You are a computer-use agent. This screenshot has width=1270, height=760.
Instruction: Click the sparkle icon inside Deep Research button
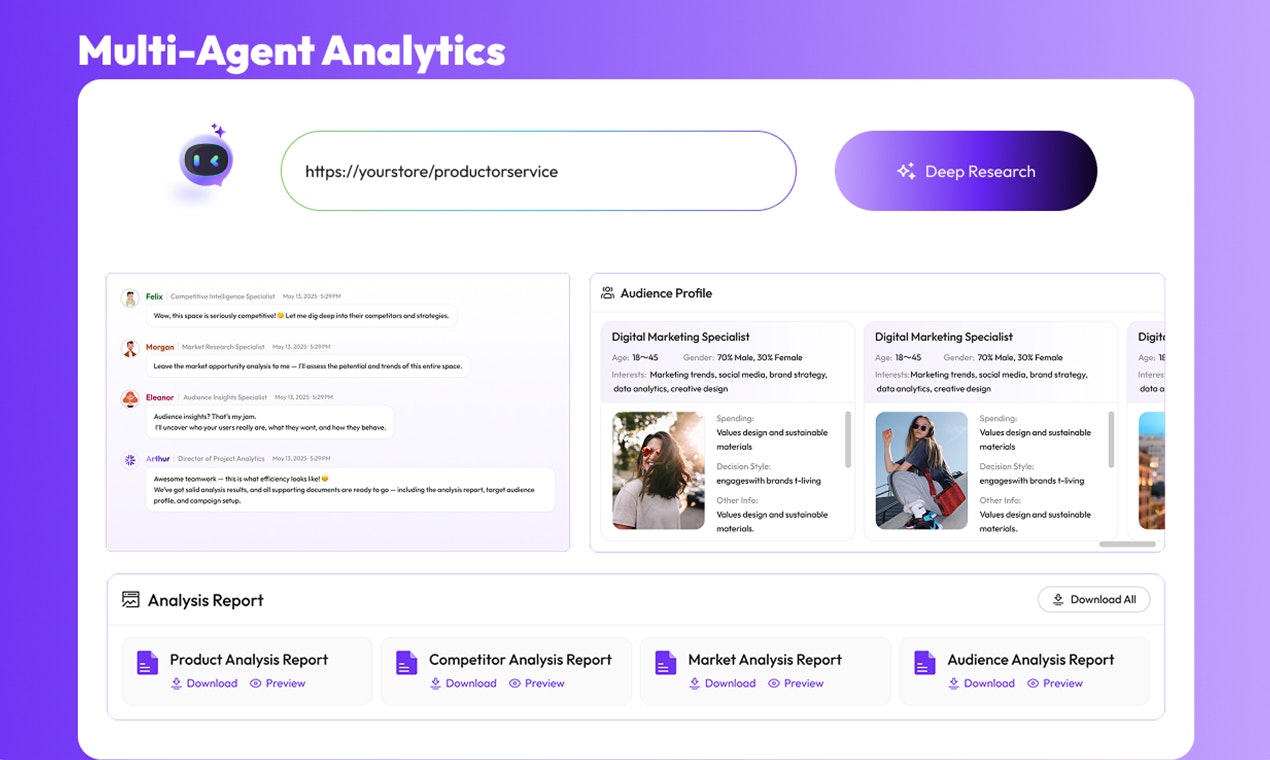coord(906,170)
